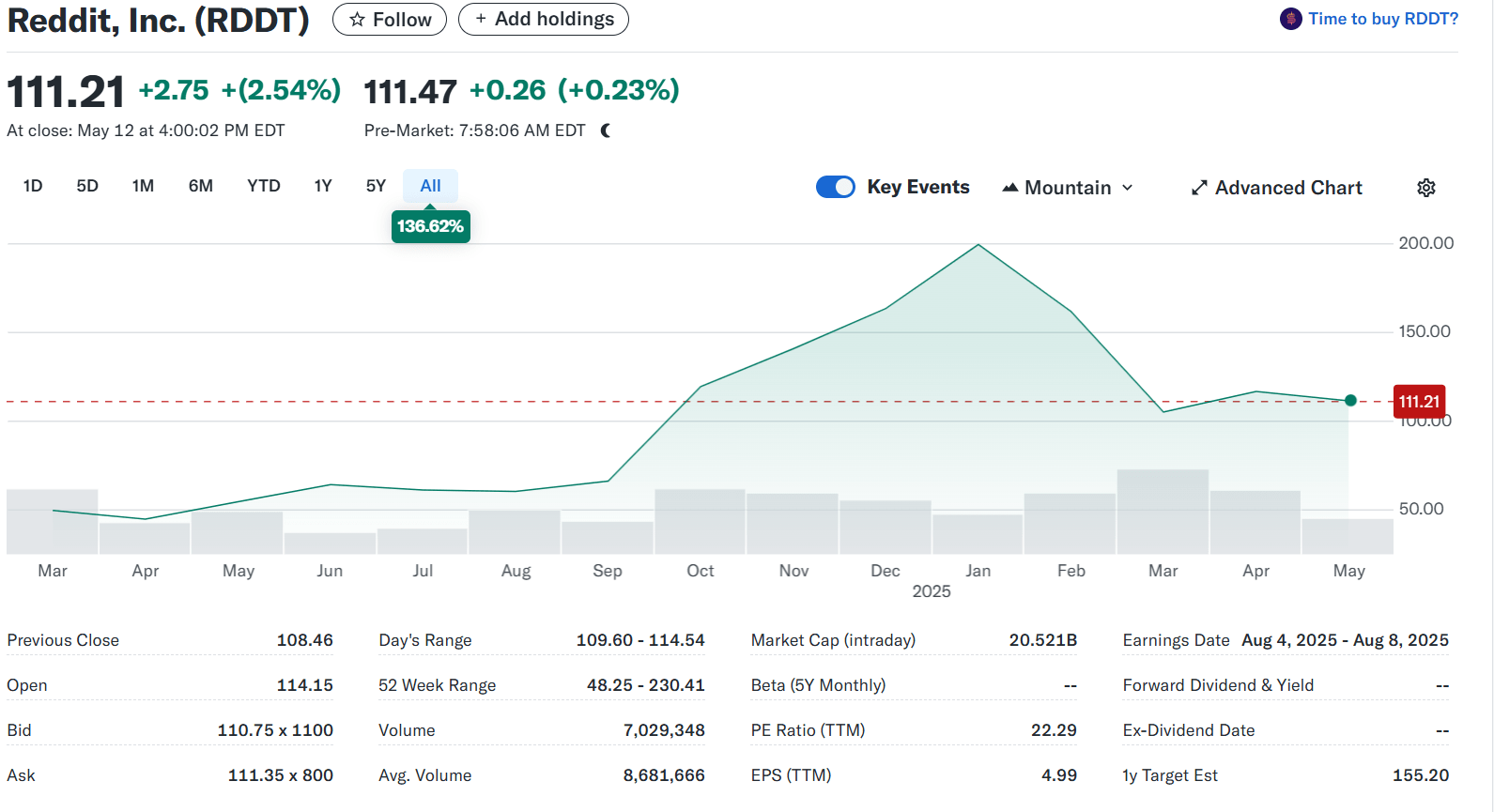Screen dimensions: 1494x812
Task: Click the Previous Close value 108.46
Action: [305, 640]
